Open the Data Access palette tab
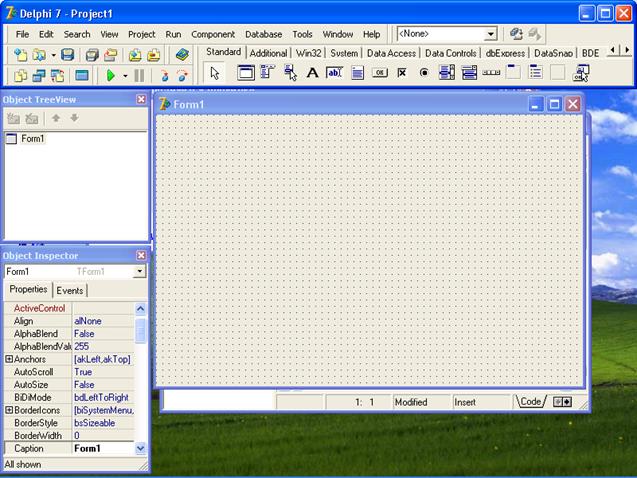Image resolution: width=637 pixels, height=478 pixels. tap(391, 53)
